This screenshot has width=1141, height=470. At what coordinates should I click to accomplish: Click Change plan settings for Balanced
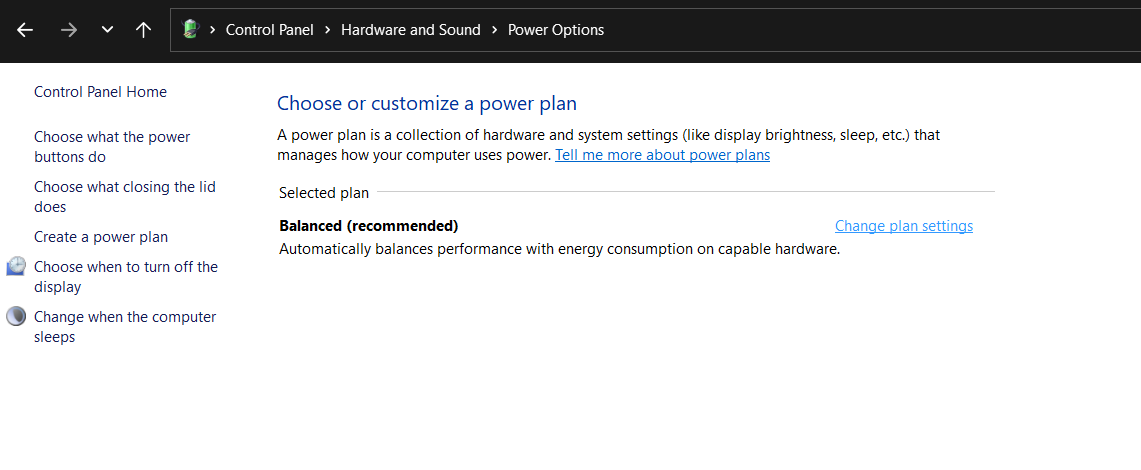tap(903, 226)
